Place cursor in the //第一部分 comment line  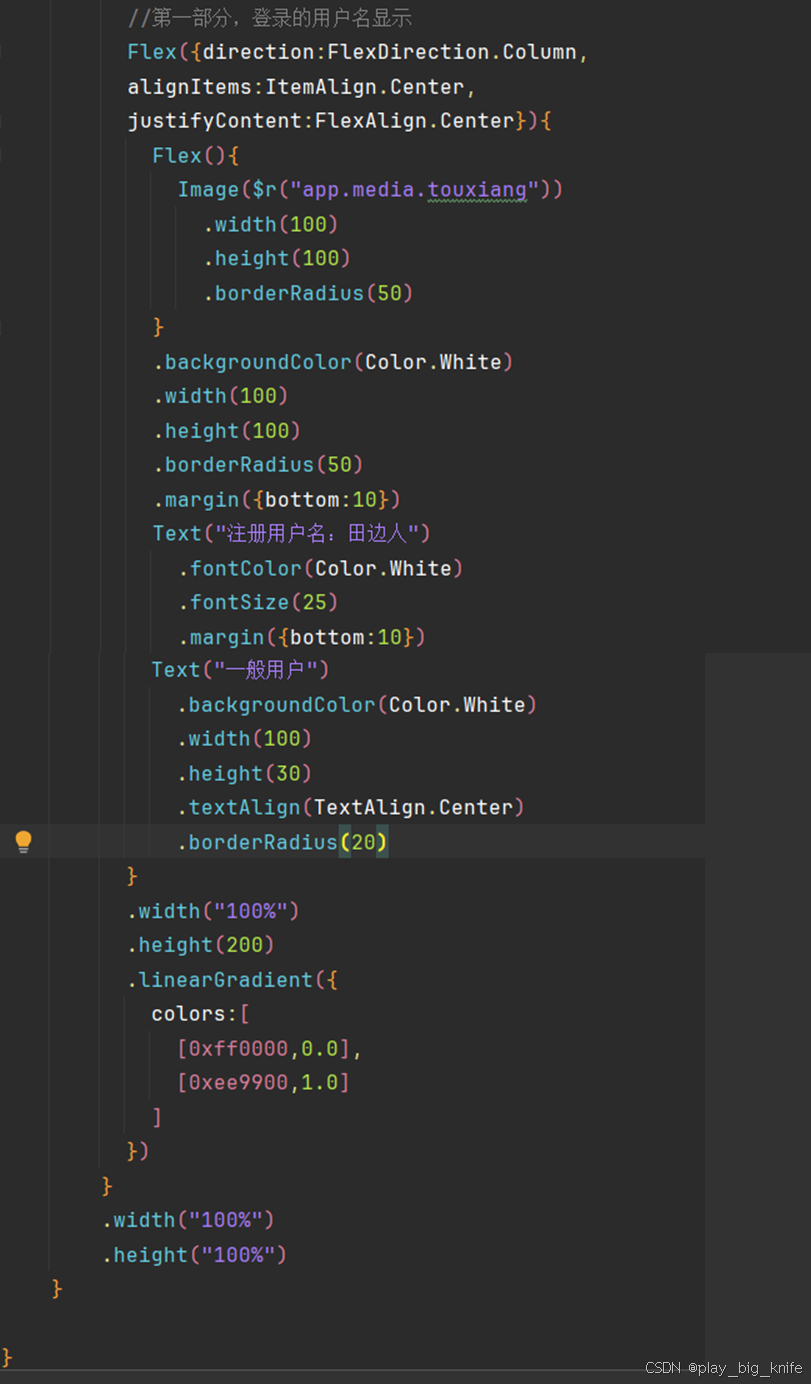(x=270, y=18)
